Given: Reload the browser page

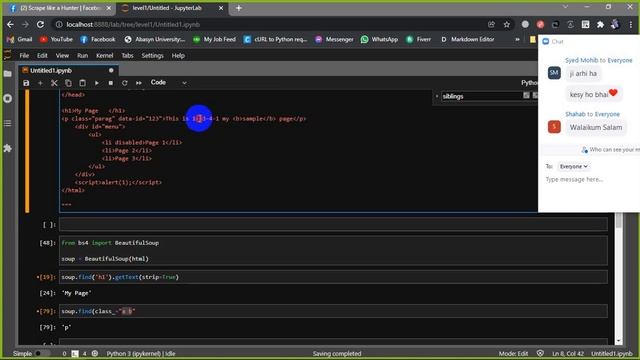Looking at the screenshot, I should point(40,24).
